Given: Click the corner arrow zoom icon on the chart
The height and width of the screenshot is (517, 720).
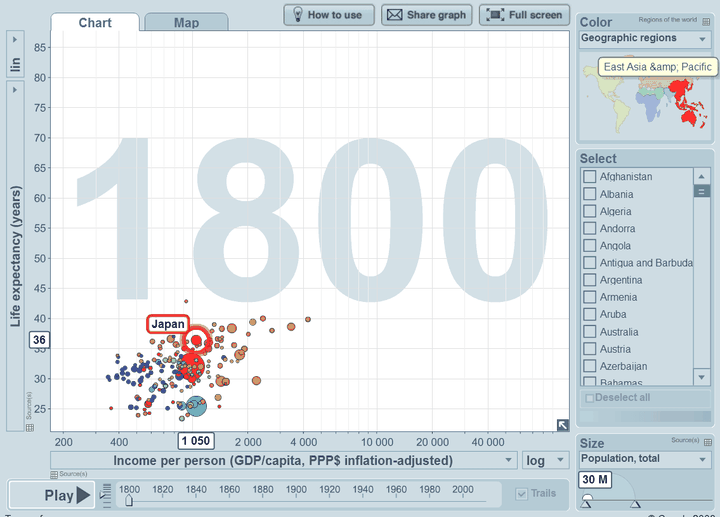Looking at the screenshot, I should [x=562, y=425].
